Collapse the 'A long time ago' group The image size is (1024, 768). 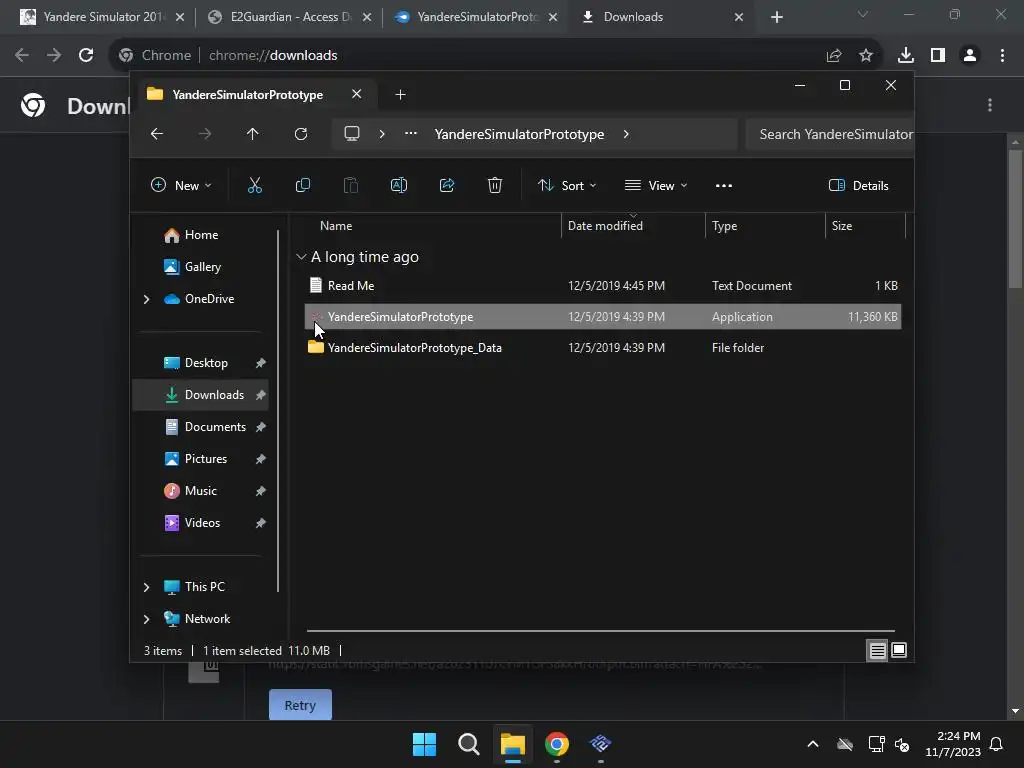[301, 257]
